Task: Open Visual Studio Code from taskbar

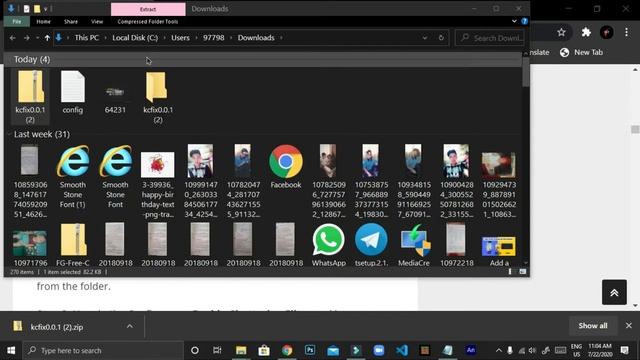Action: (x=402, y=350)
